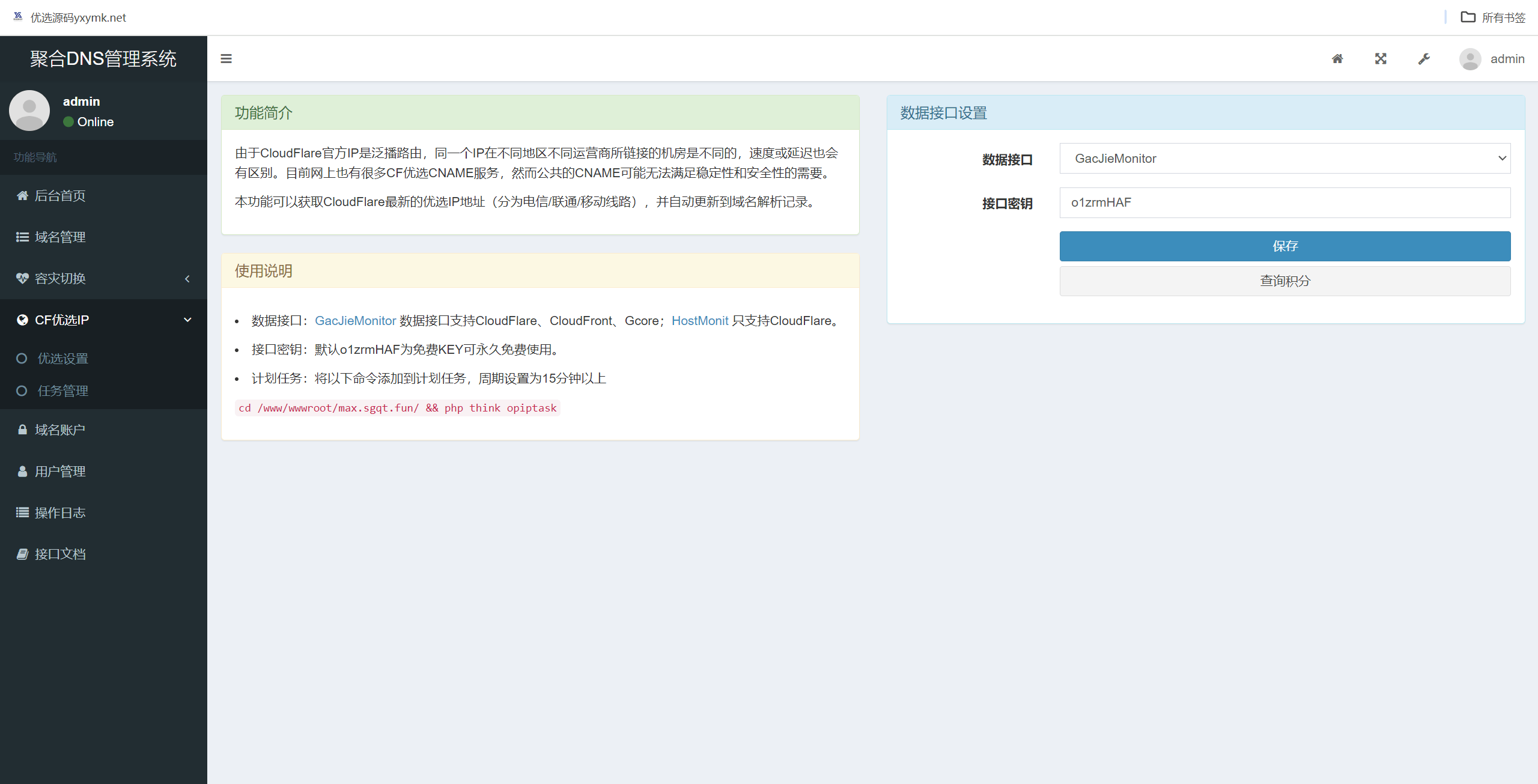Image resolution: width=1538 pixels, height=784 pixels.
Task: Click the home icon beside 后台首页
Action: 22,195
